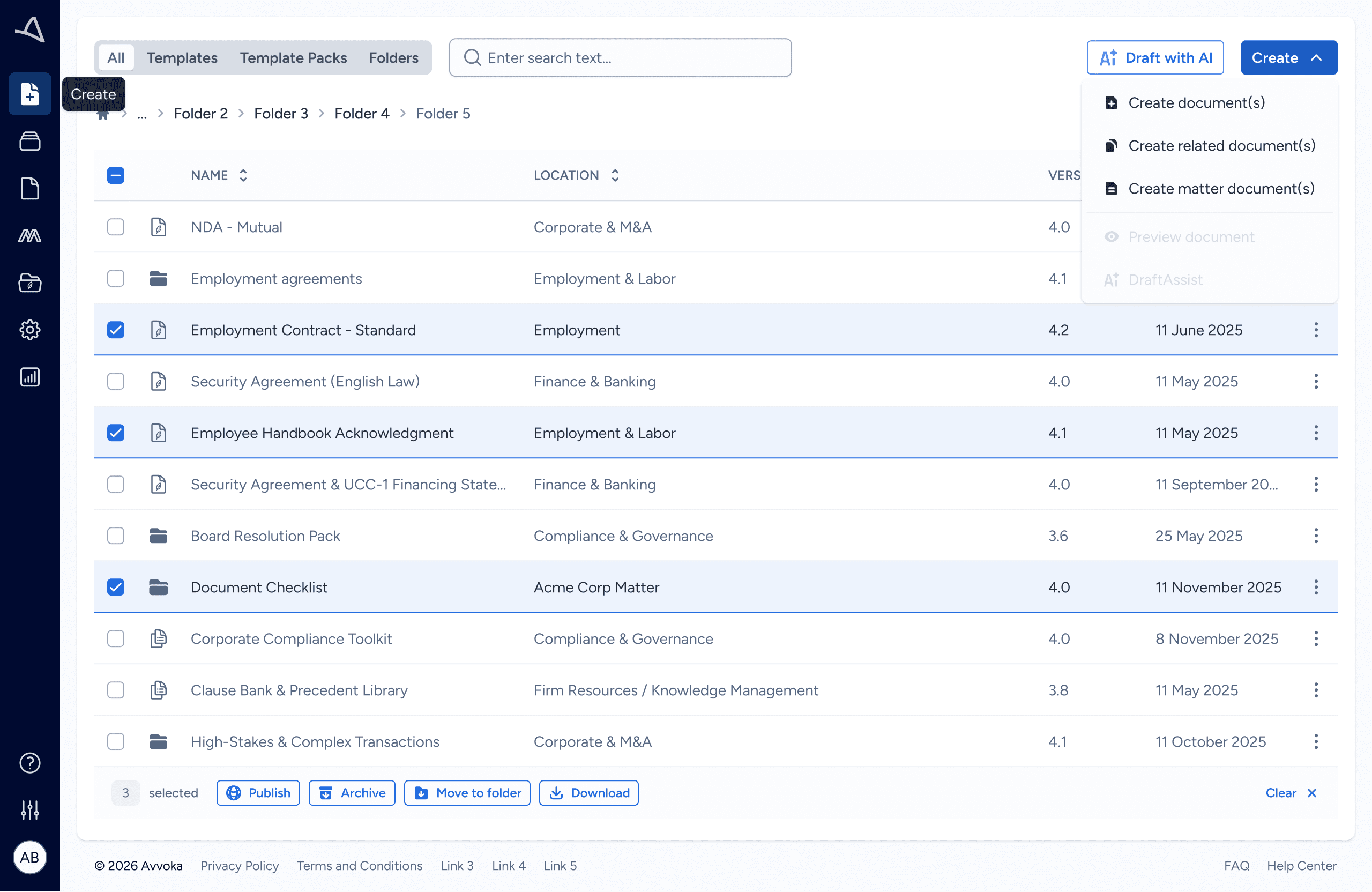Click the Move to folder button

467,793
